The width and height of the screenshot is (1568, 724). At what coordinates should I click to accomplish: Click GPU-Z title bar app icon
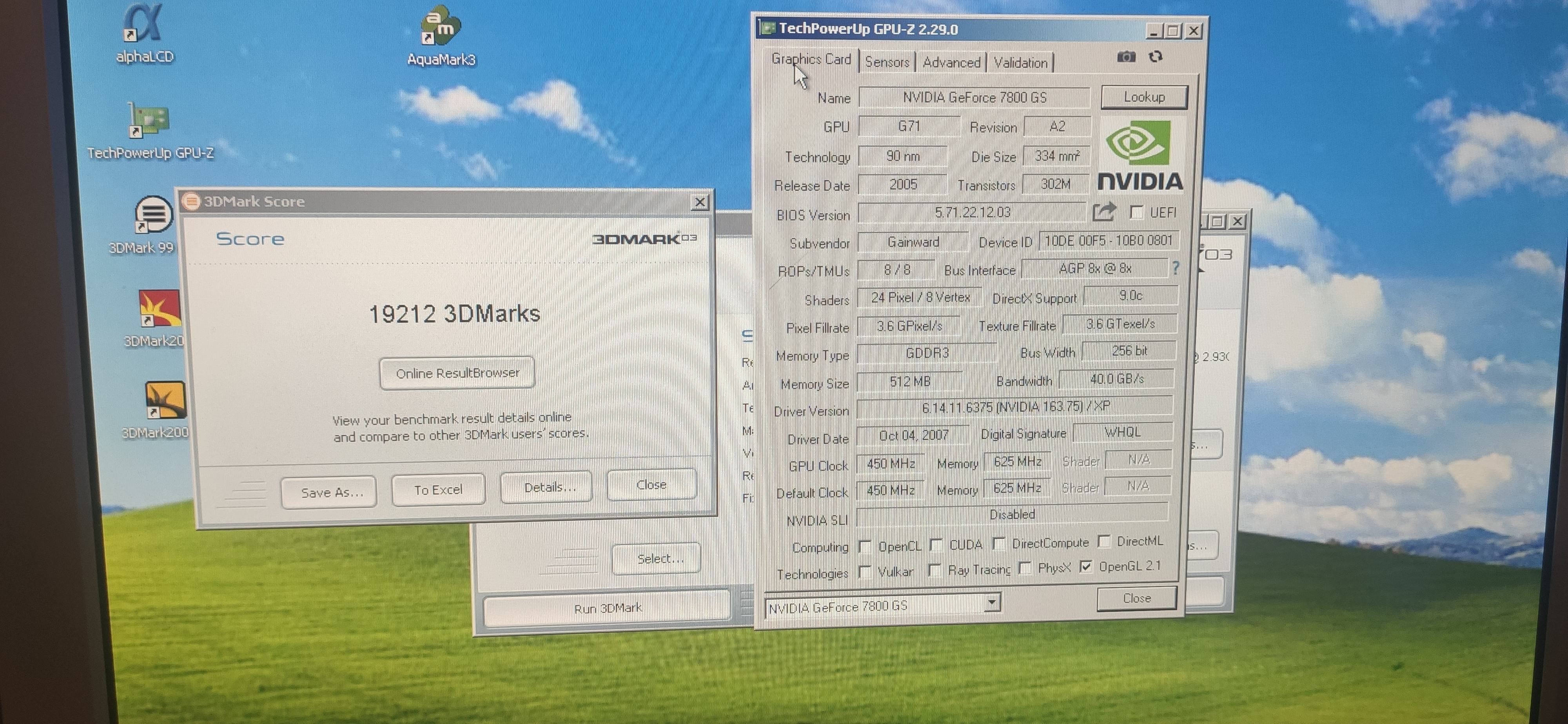point(768,29)
